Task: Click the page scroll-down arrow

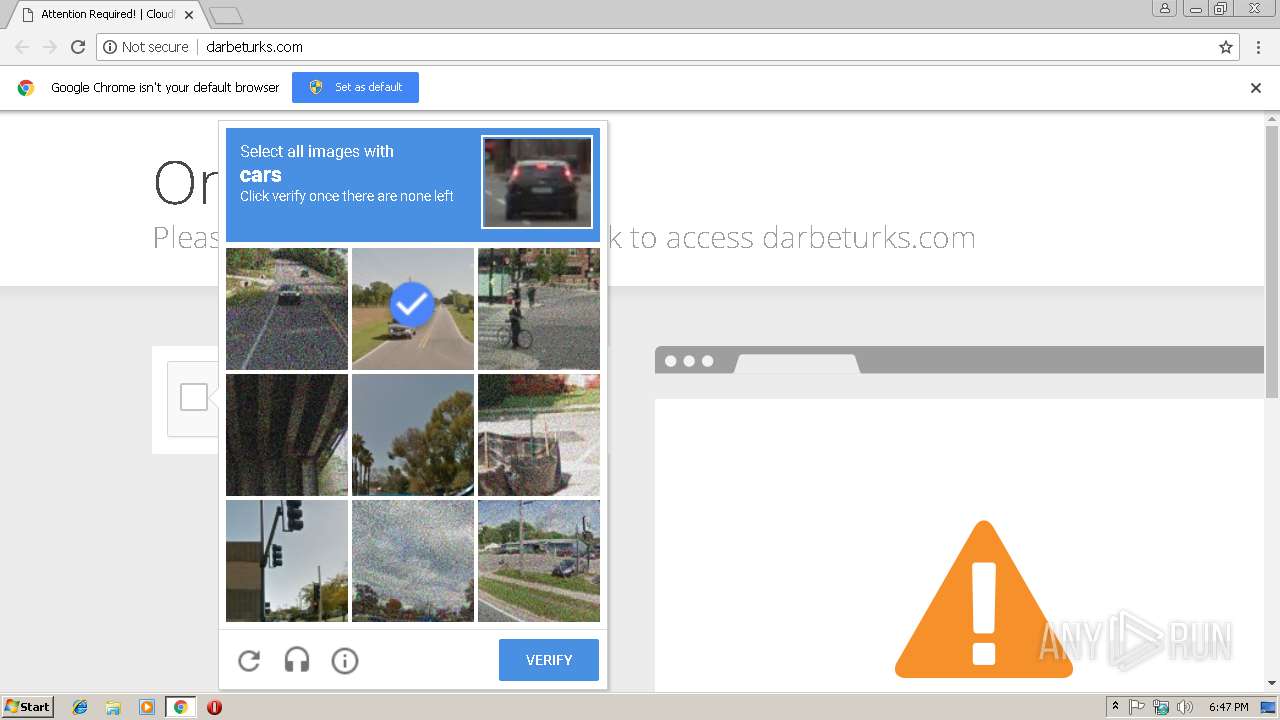Action: [1272, 684]
